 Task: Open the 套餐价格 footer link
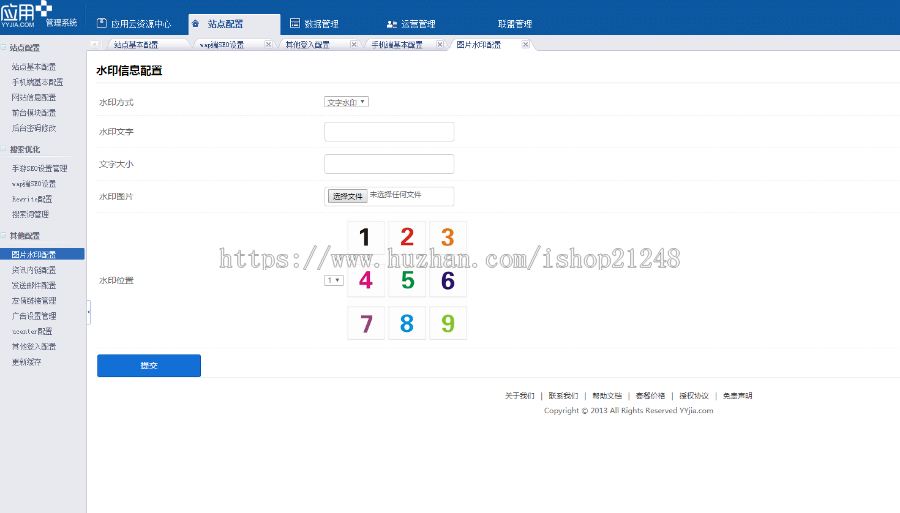[x=650, y=395]
